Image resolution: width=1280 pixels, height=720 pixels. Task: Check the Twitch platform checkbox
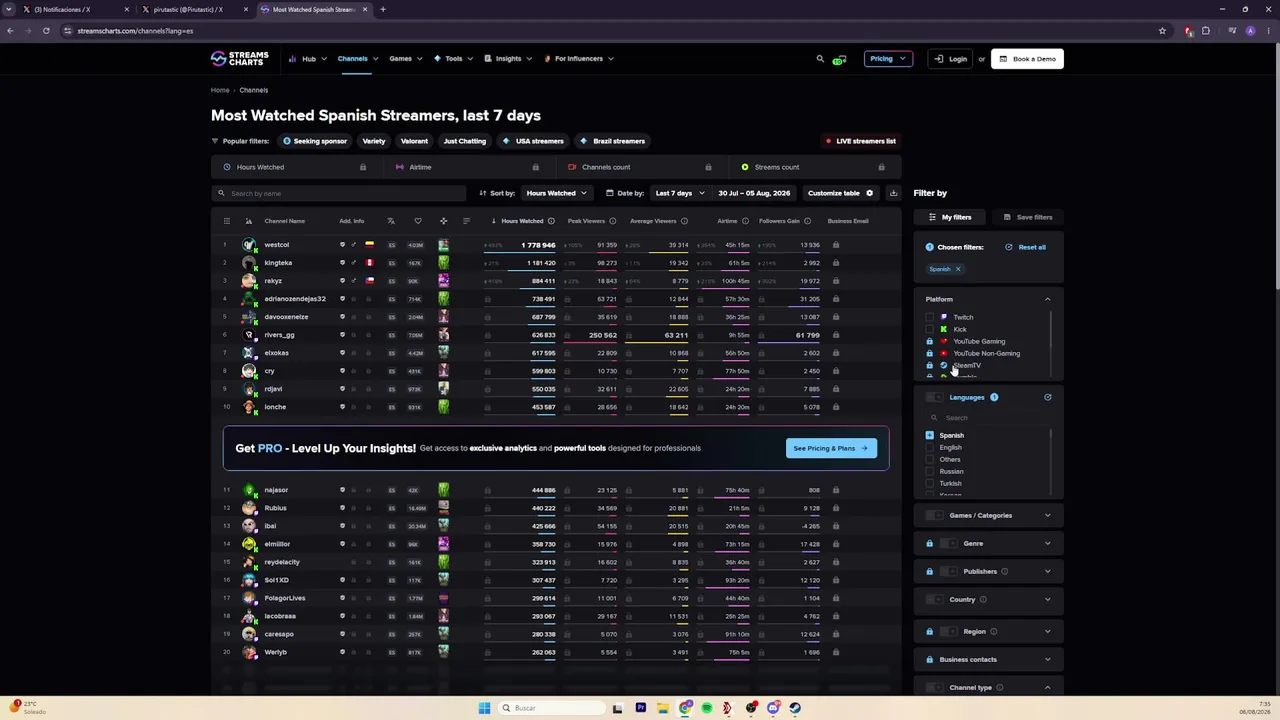coord(930,317)
